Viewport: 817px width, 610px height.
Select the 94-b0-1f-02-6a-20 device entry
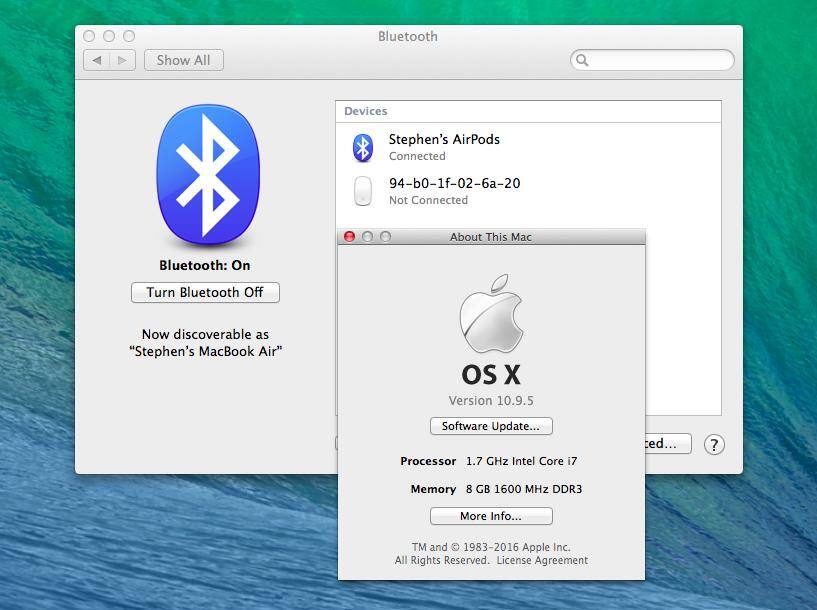pyautogui.click(x=454, y=184)
